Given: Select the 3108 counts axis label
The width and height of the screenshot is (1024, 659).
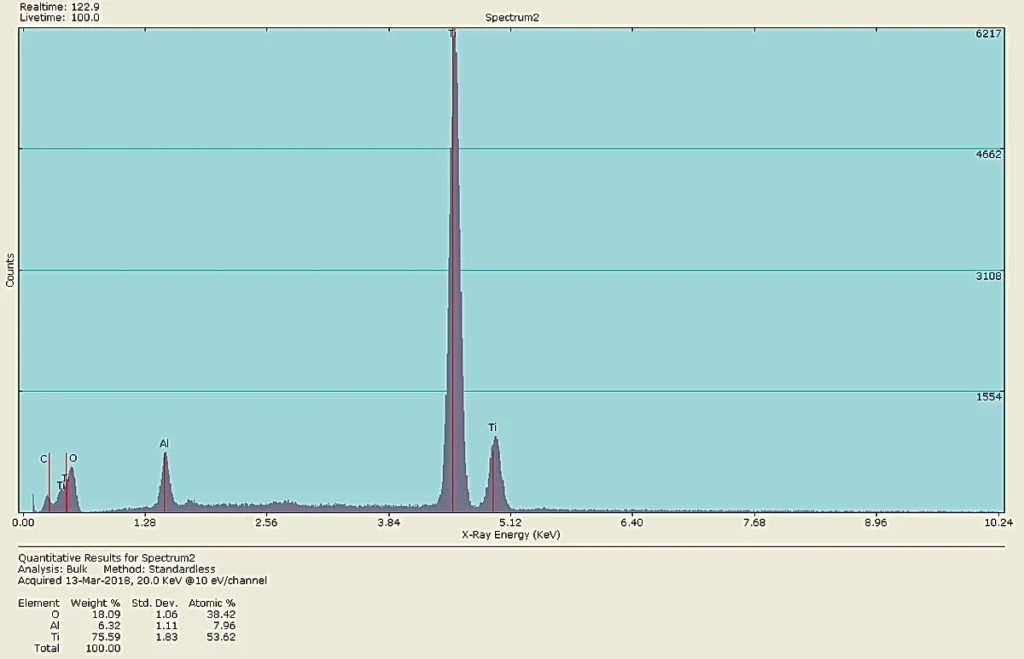Looking at the screenshot, I should (x=988, y=276).
